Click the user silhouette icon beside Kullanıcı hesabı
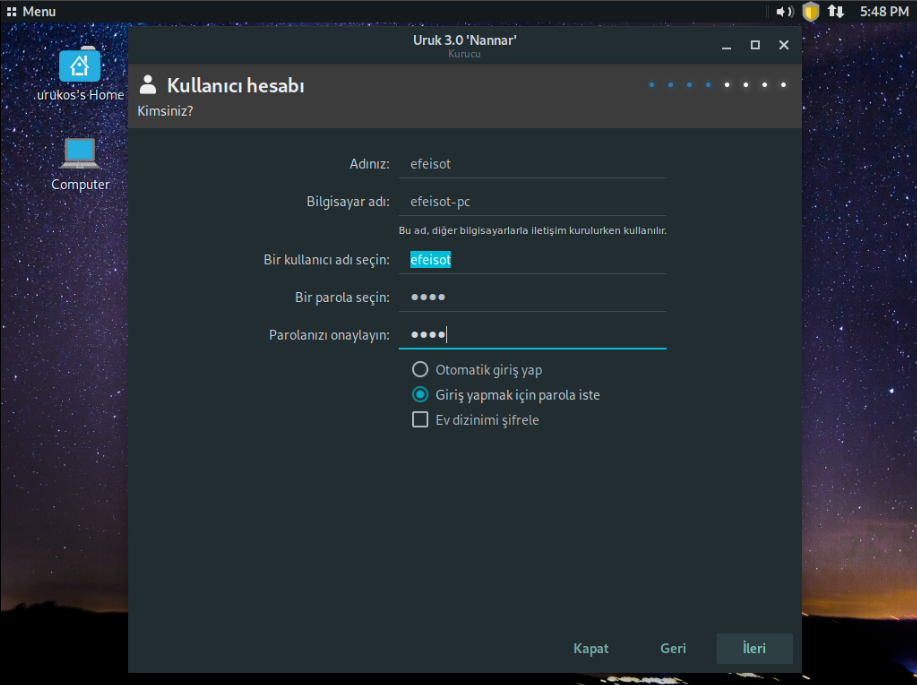The width and height of the screenshot is (917, 685). 148,85
